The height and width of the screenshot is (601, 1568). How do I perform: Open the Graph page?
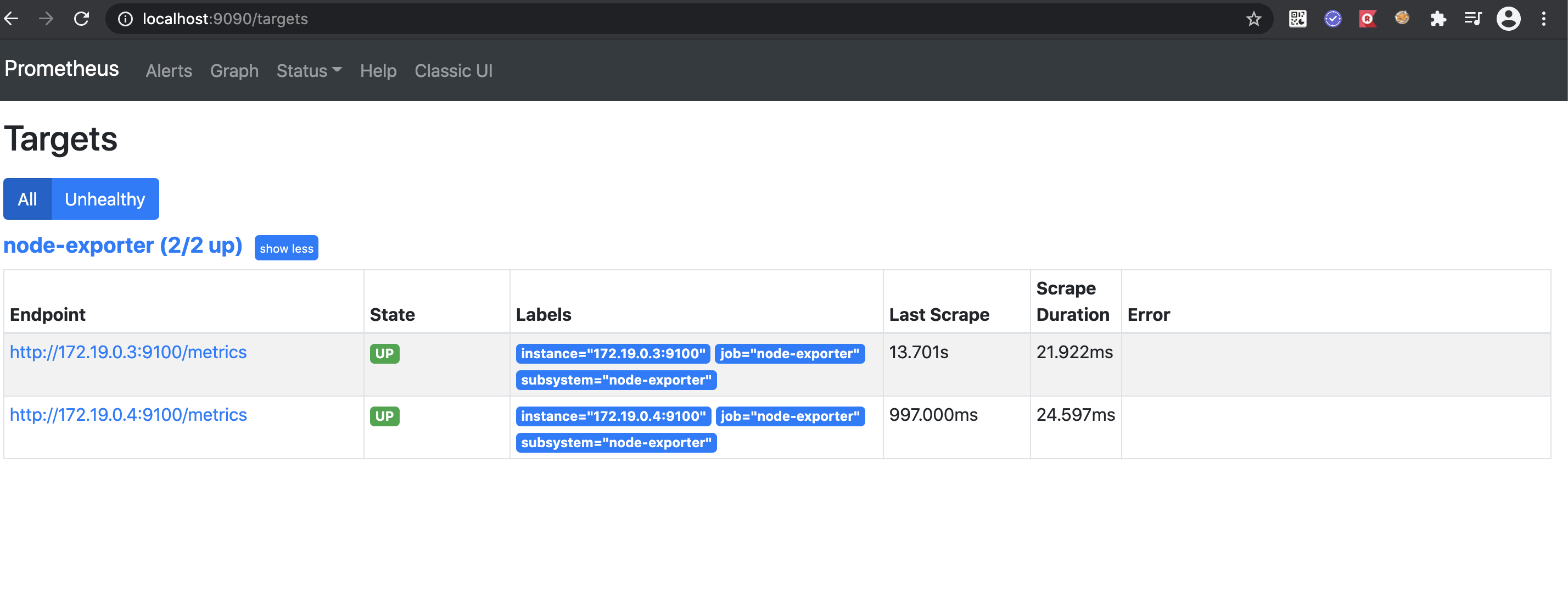(234, 71)
